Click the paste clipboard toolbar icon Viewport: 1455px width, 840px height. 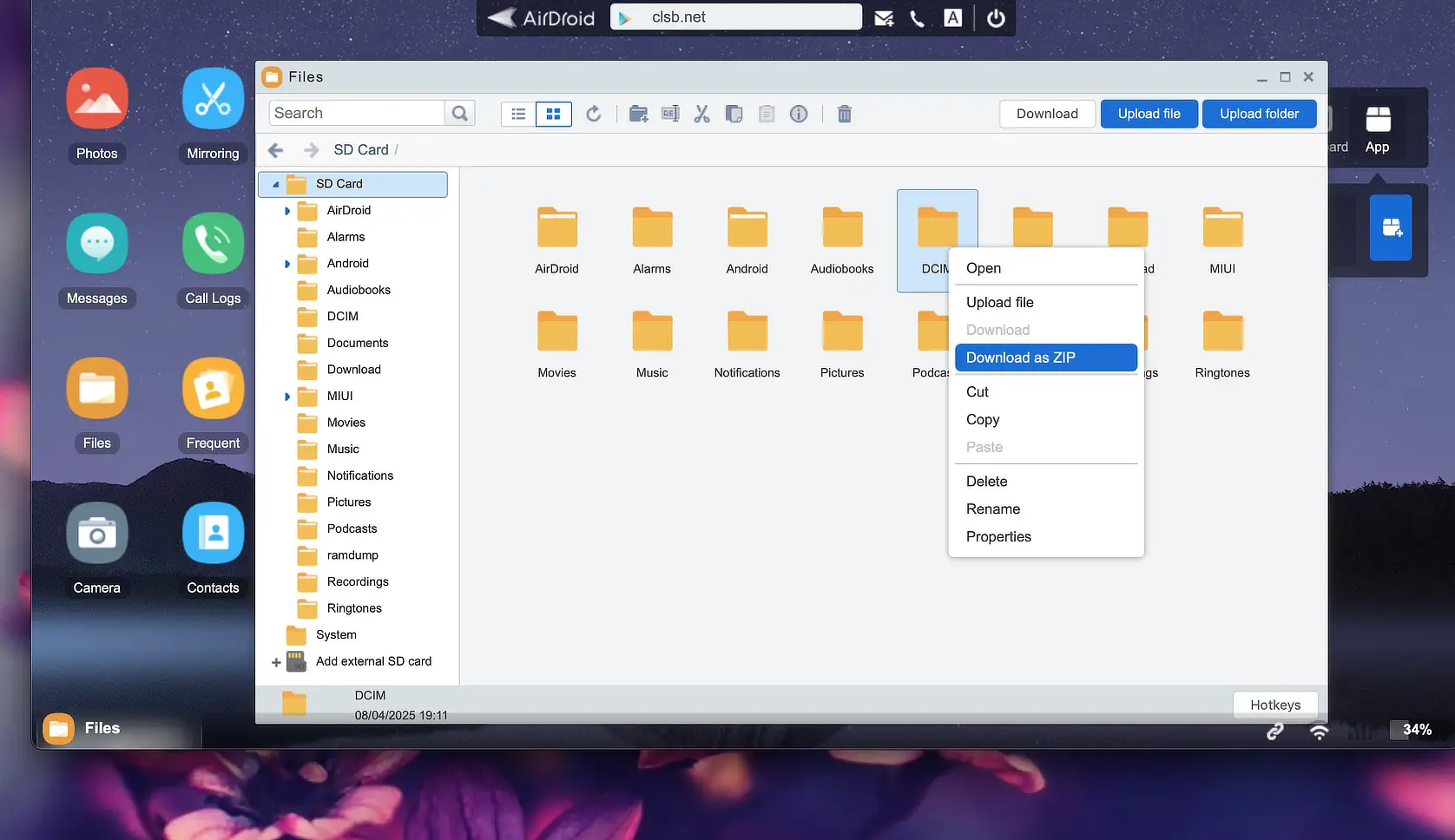point(767,114)
